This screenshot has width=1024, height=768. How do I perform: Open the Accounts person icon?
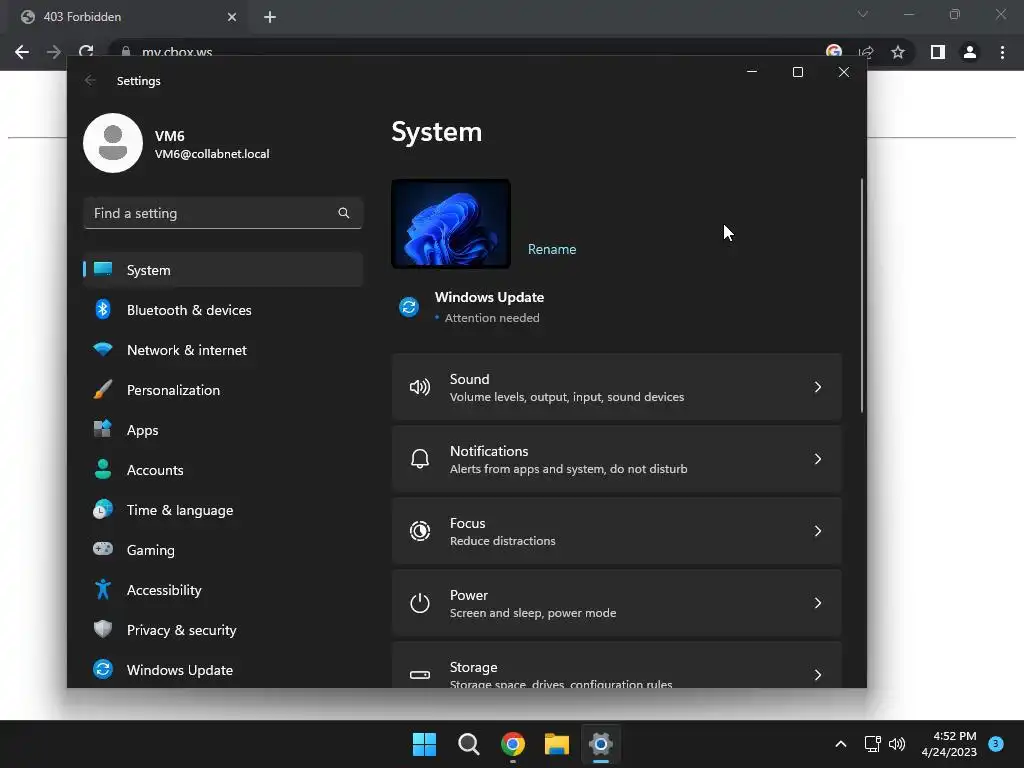103,469
